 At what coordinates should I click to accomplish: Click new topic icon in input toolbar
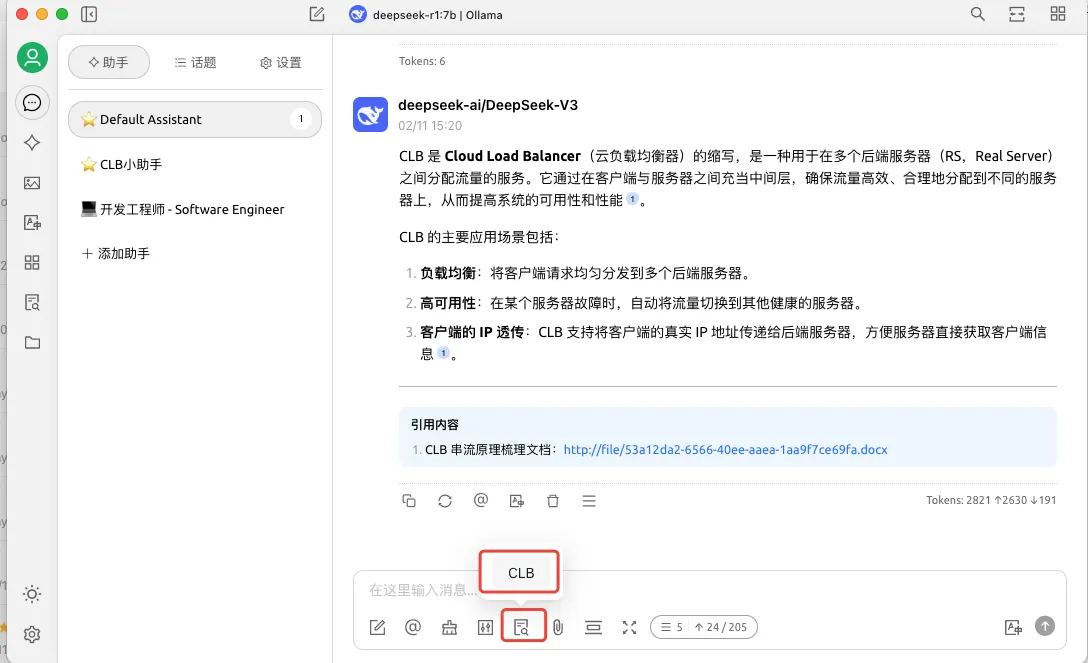click(377, 628)
